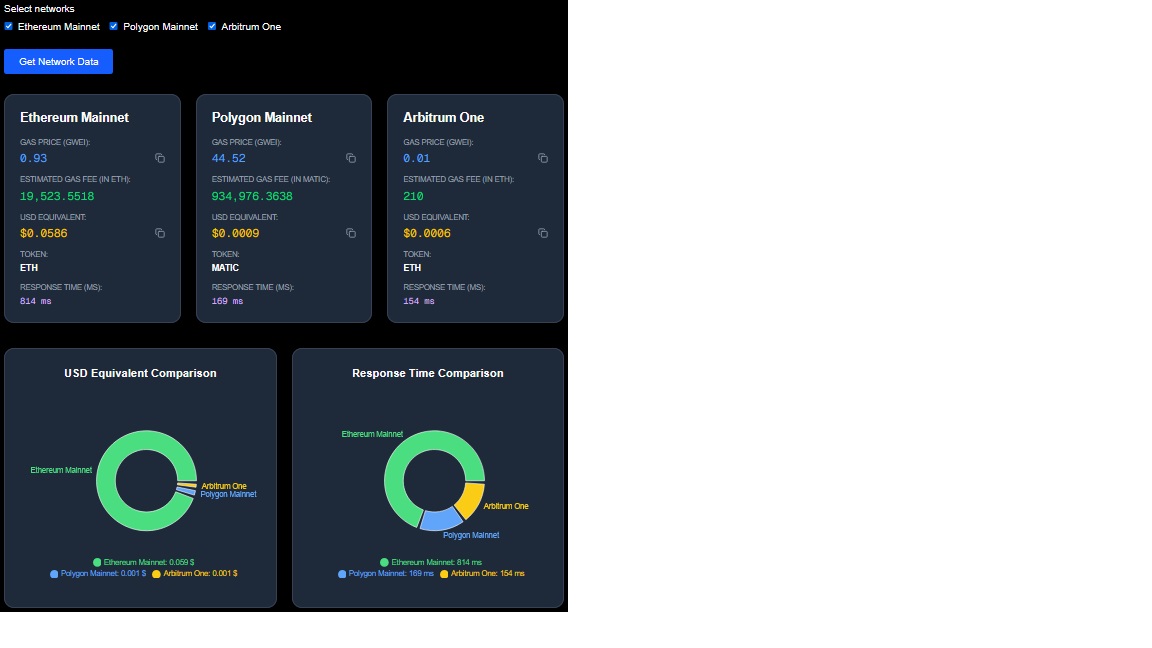This screenshot has height=648, width=1152.
Task: Click the 0.93 gas price value
Action: pos(34,159)
